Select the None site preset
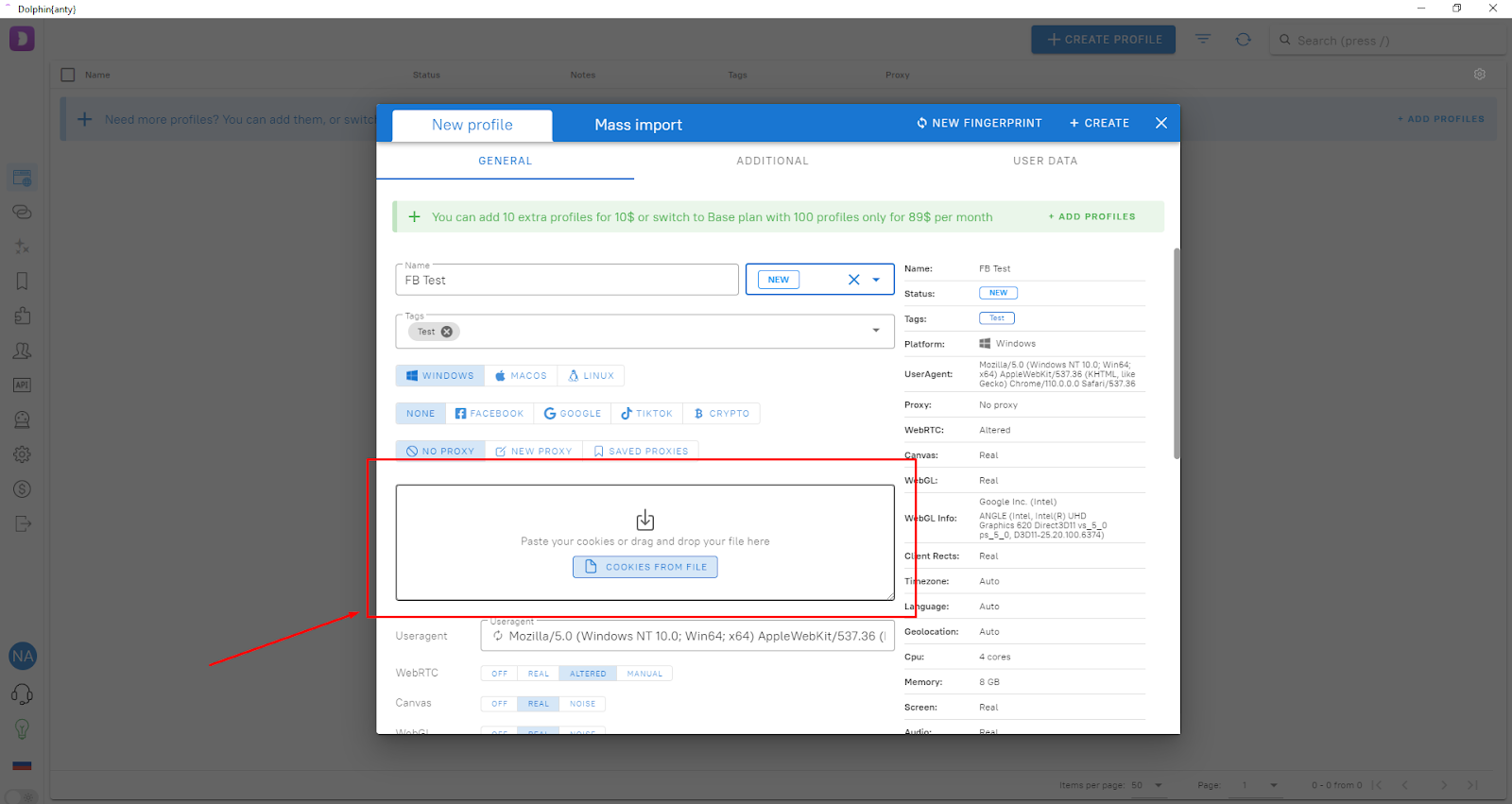Screen dimensions: 1512x804 pyautogui.click(x=421, y=414)
